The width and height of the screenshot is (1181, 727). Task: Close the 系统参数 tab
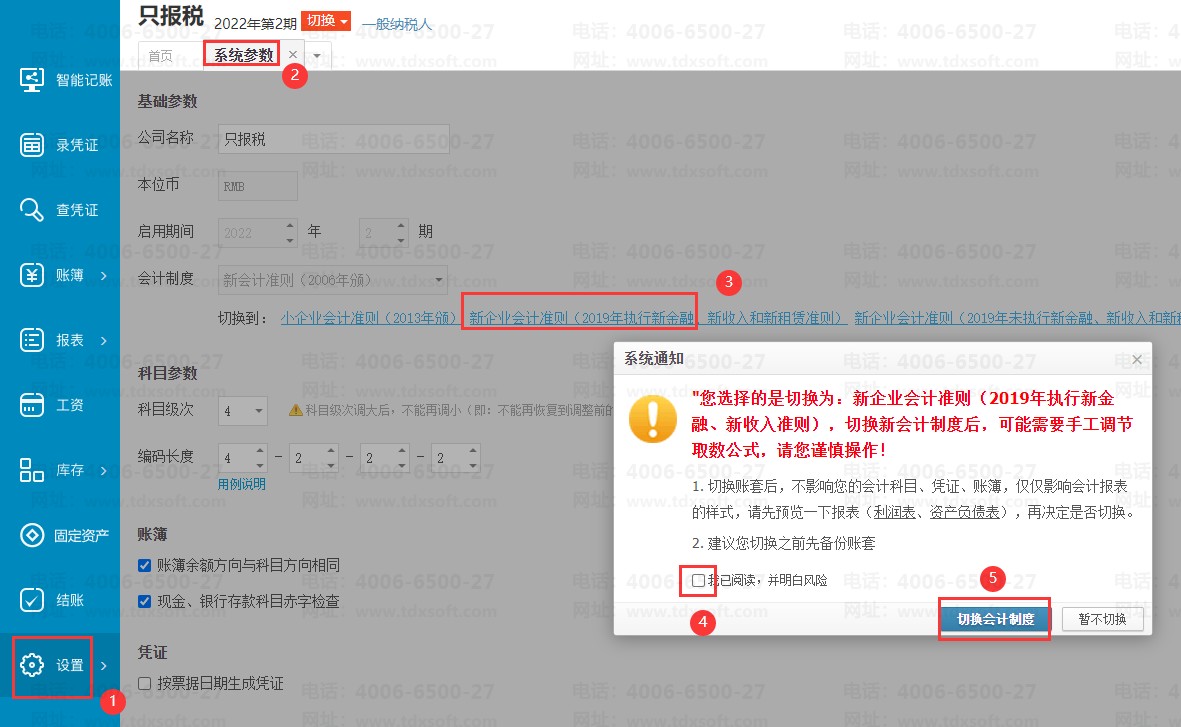pyautogui.click(x=292, y=55)
